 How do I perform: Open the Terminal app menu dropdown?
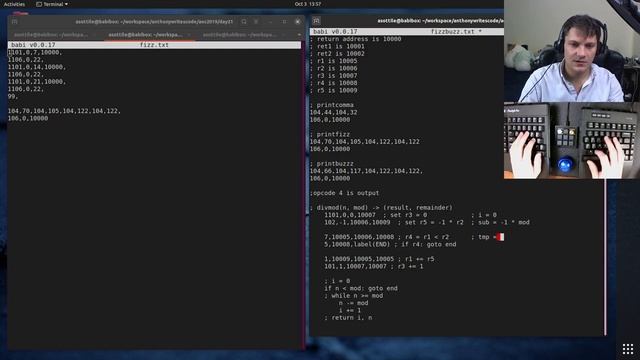[52, 4]
